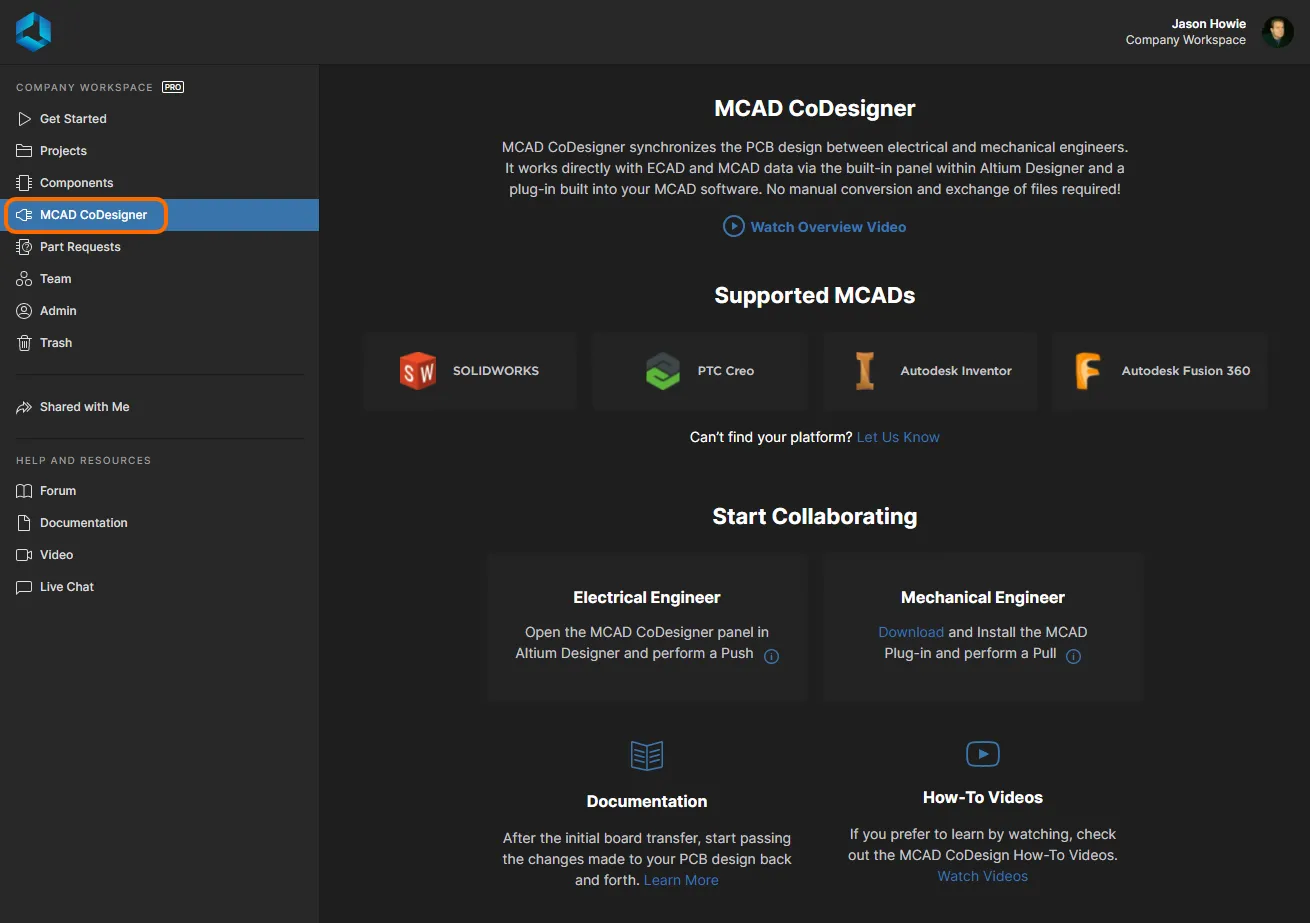Viewport: 1310px width, 923px height.
Task: Click the PRO badge beside Company Workspace
Action: pos(173,87)
